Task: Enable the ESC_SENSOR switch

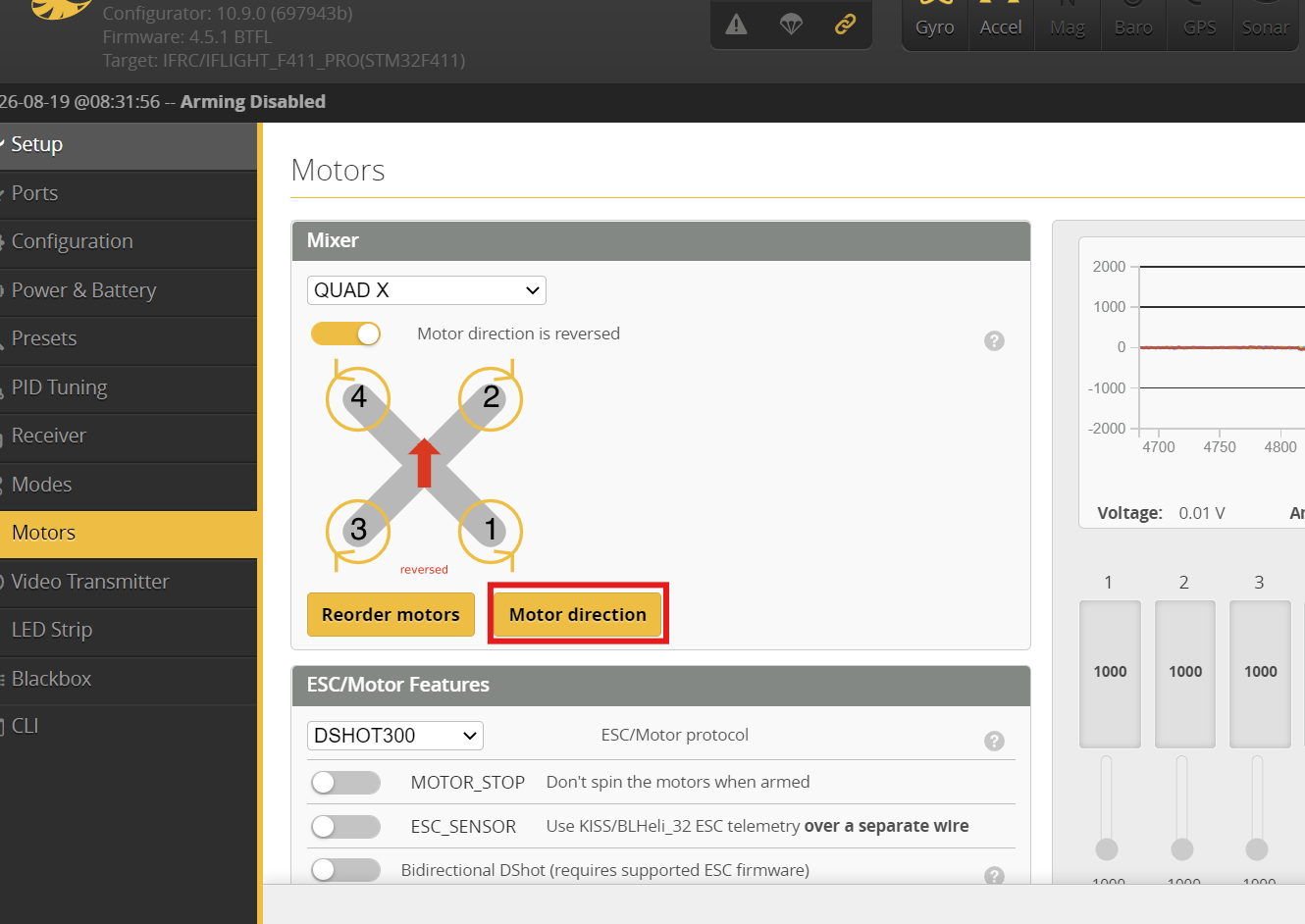Action: tap(345, 826)
